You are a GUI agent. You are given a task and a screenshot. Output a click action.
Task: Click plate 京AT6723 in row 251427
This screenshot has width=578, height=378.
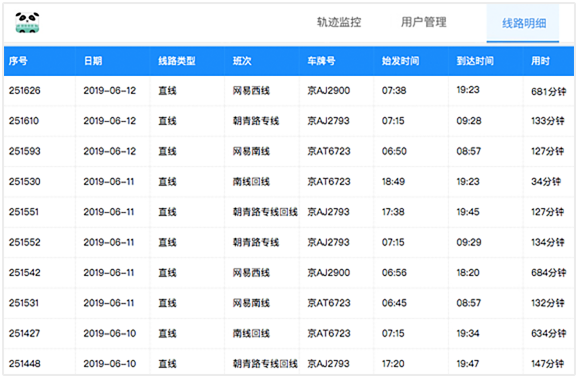(329, 333)
